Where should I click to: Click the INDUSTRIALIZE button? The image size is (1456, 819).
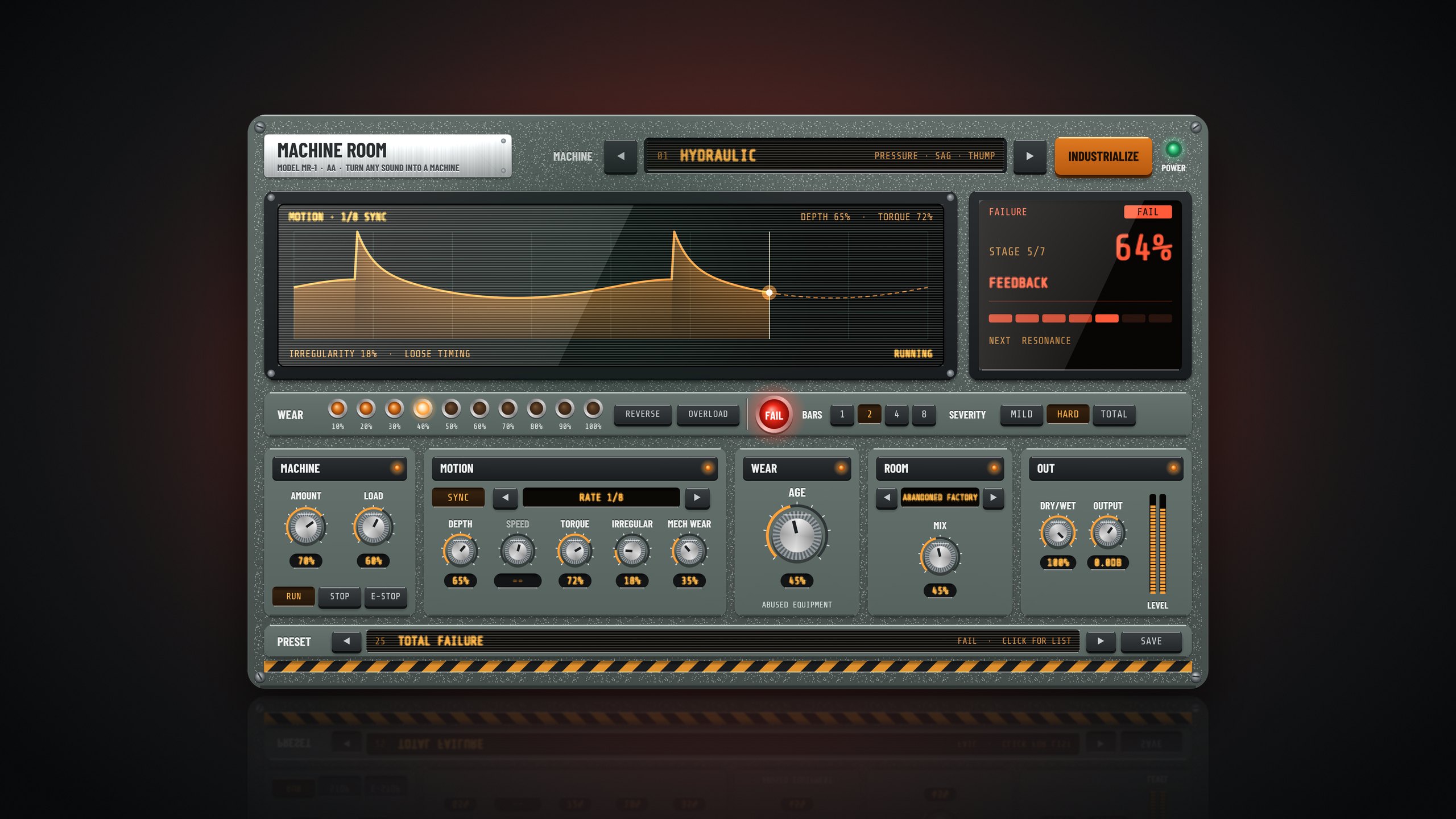(1103, 156)
